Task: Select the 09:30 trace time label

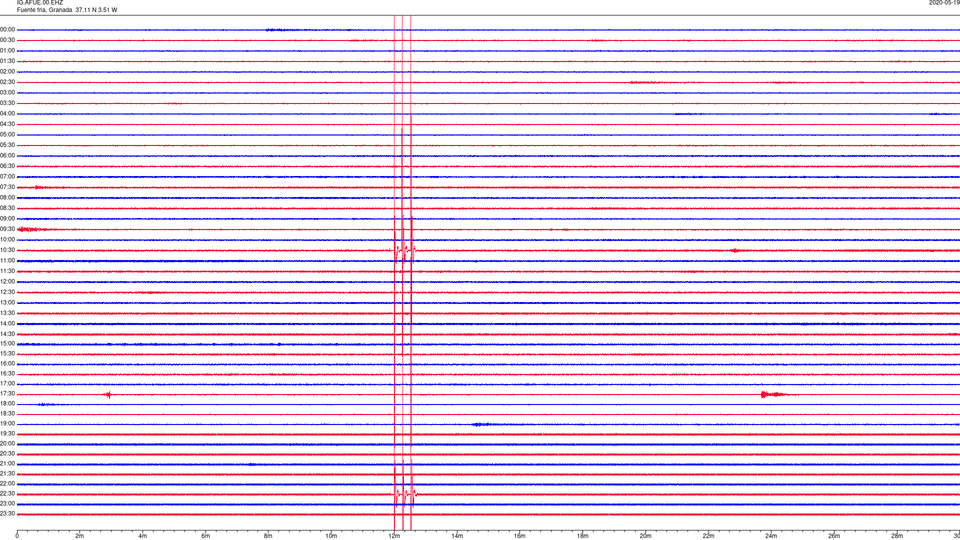Action: point(8,229)
